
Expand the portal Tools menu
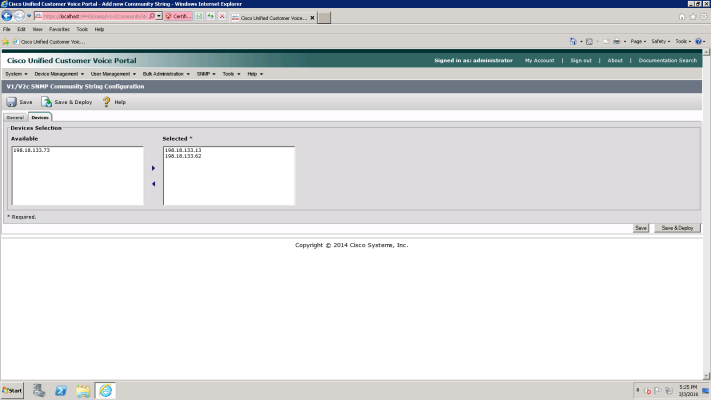(231, 74)
